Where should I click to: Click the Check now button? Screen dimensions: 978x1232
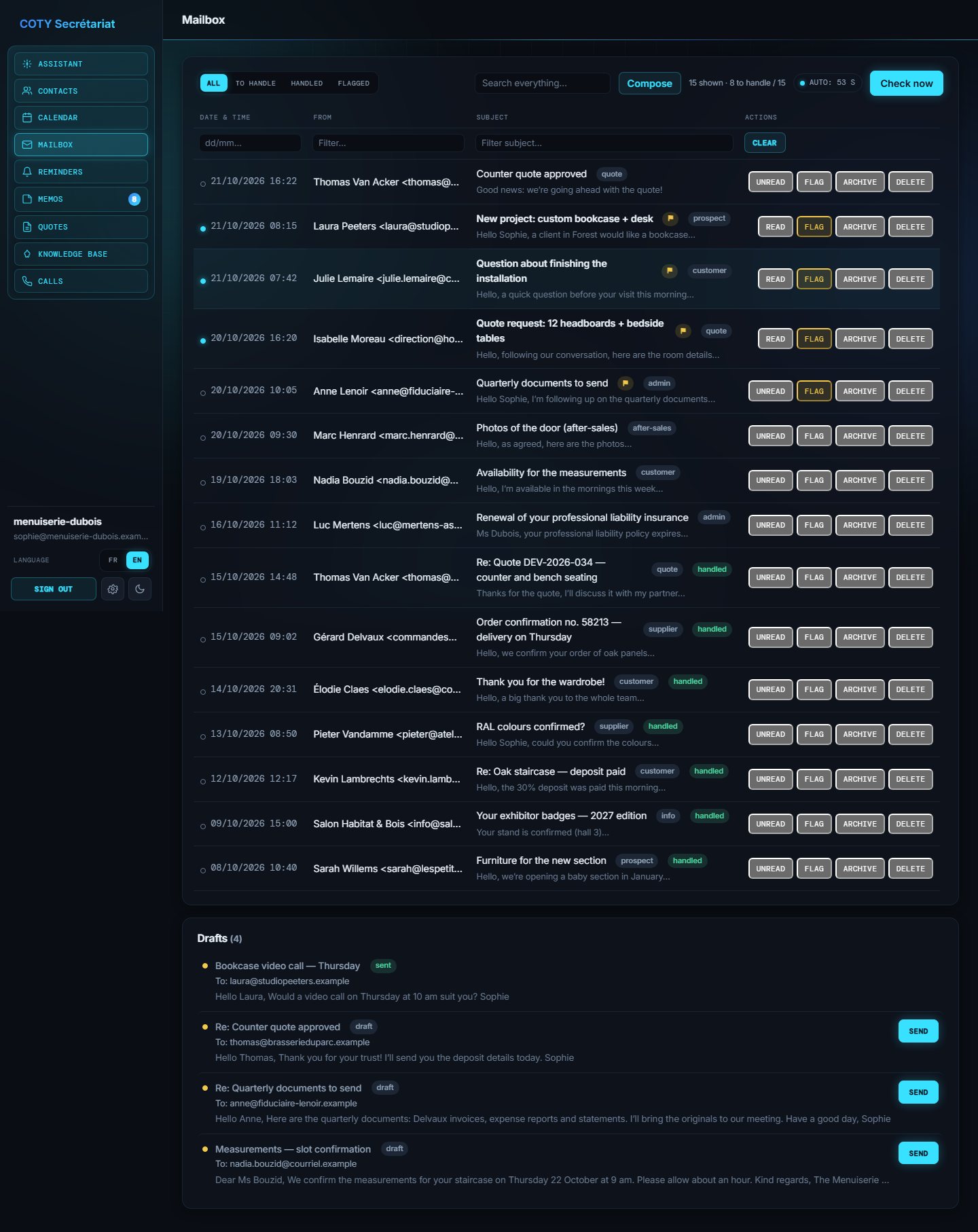coord(906,84)
